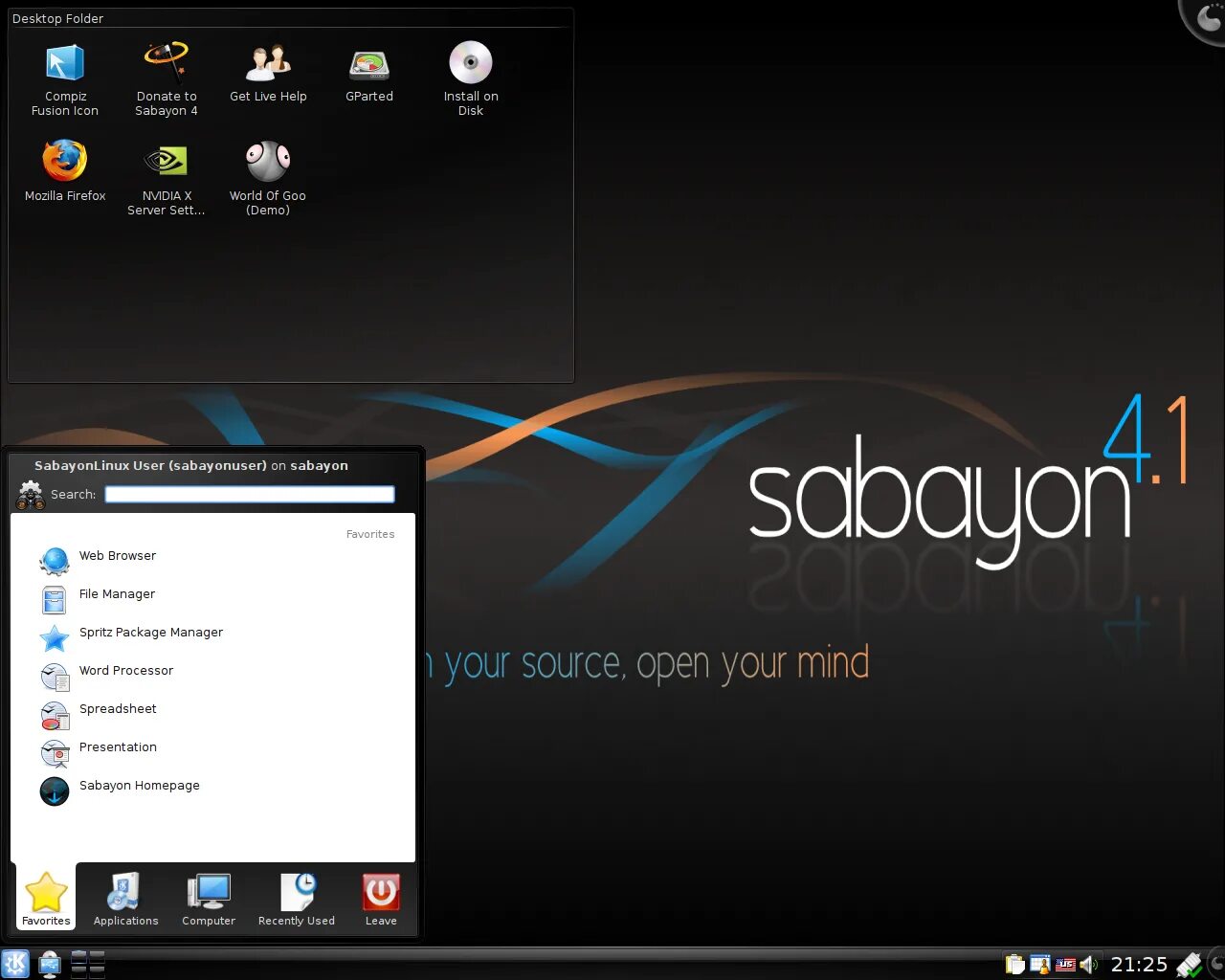Click the US keyboard layout indicator

tap(1065, 965)
